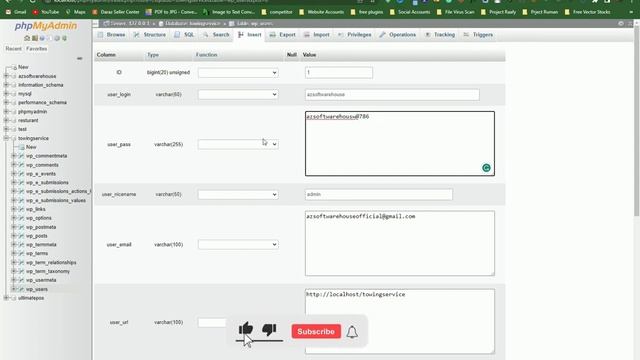Click the page settings gear icon top right

tap(621, 24)
